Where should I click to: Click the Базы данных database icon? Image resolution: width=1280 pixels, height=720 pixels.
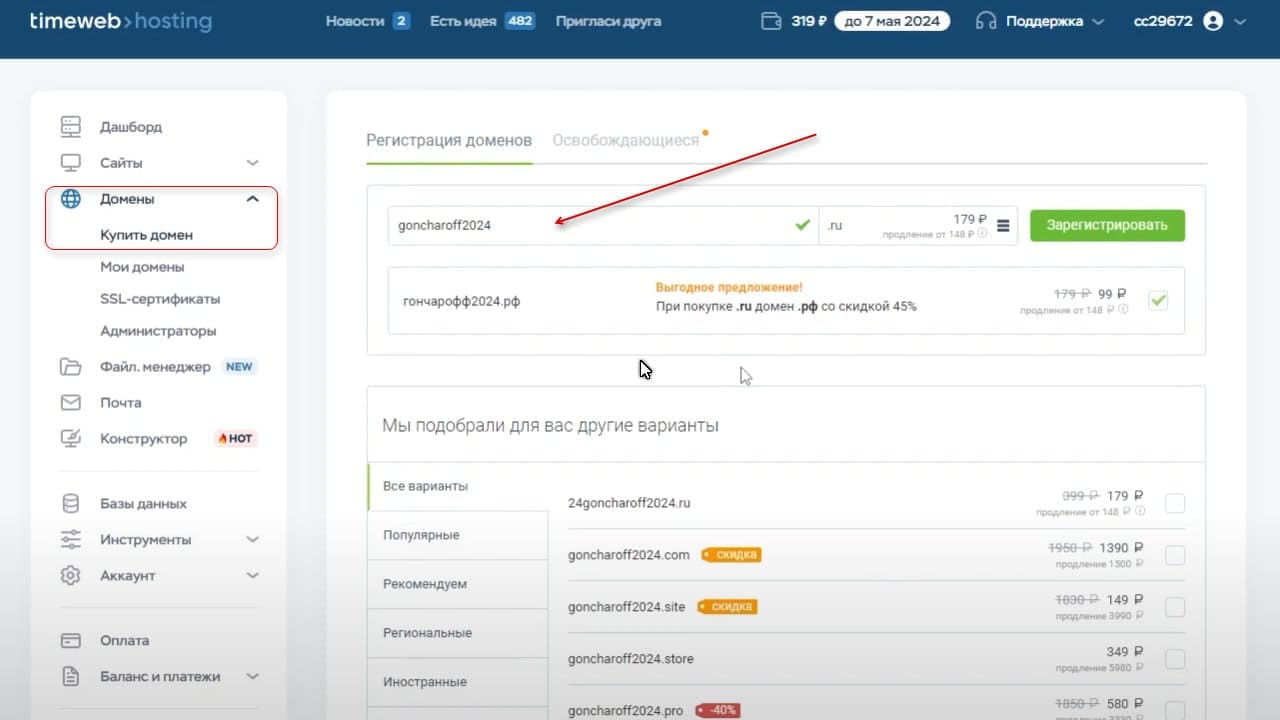tap(70, 504)
